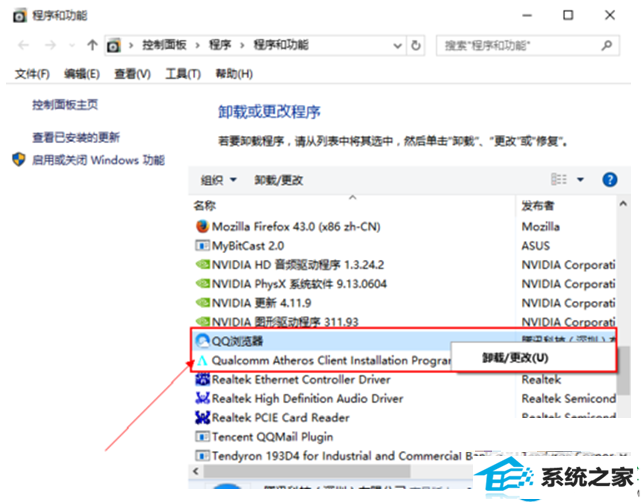The image size is (642, 504).
Task: Click the Tencent QQMail Plugin icon
Action: tap(202, 436)
